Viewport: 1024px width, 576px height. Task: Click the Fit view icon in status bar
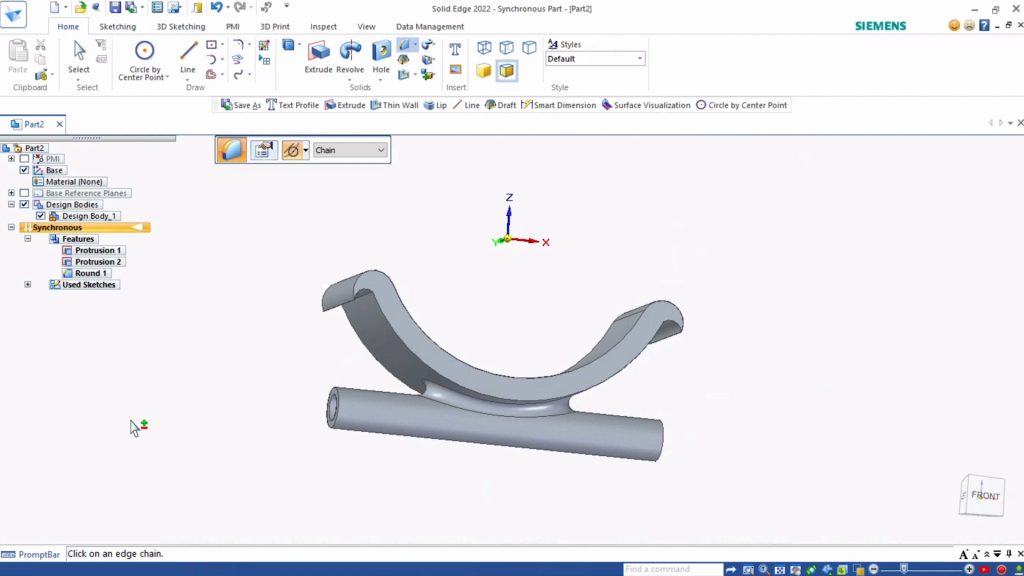point(780,569)
